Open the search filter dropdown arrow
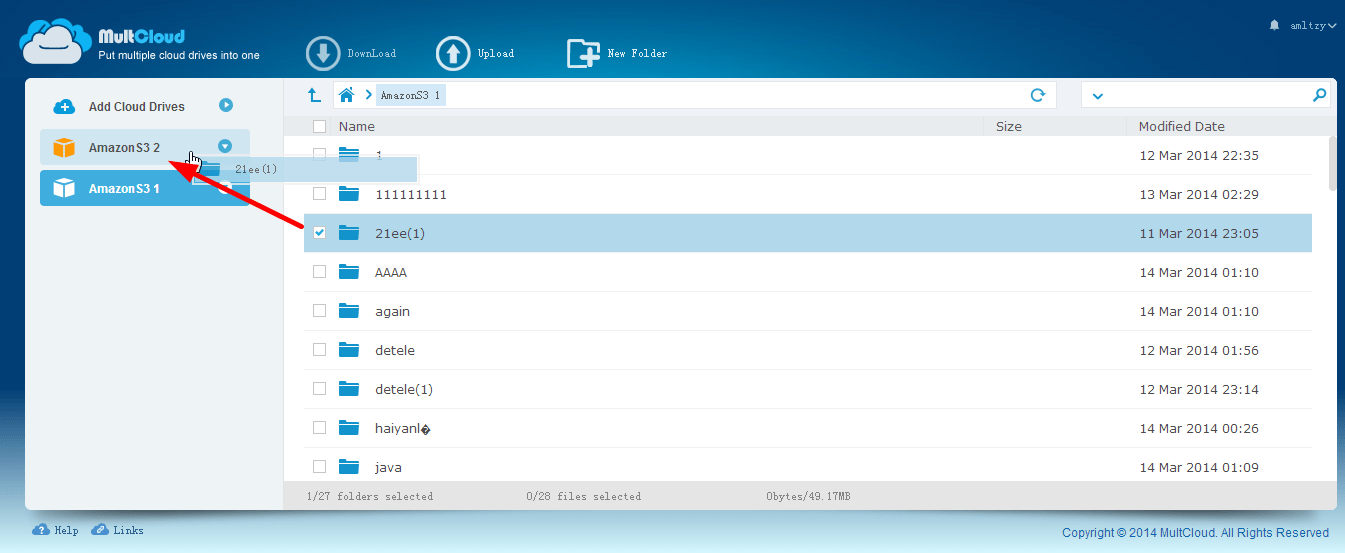Screen dimensions: 1345x553 (x=1098, y=96)
